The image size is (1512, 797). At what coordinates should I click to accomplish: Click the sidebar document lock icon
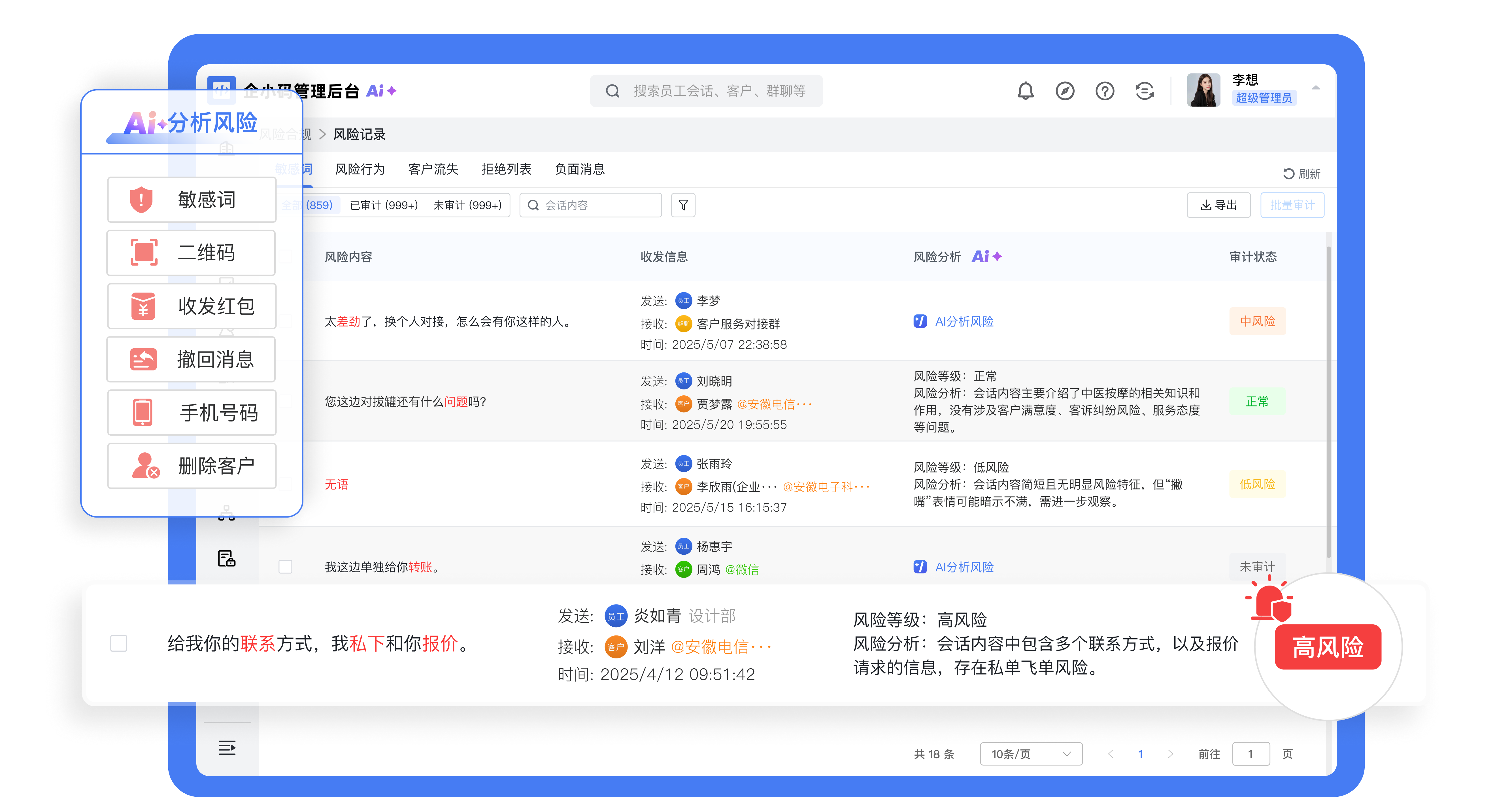pos(227,558)
